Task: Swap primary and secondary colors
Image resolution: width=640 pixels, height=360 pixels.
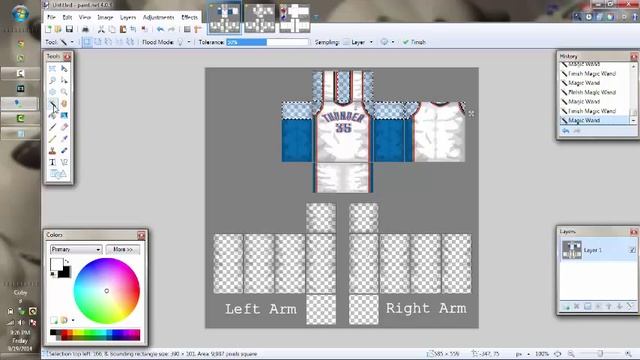Action: click(67, 262)
